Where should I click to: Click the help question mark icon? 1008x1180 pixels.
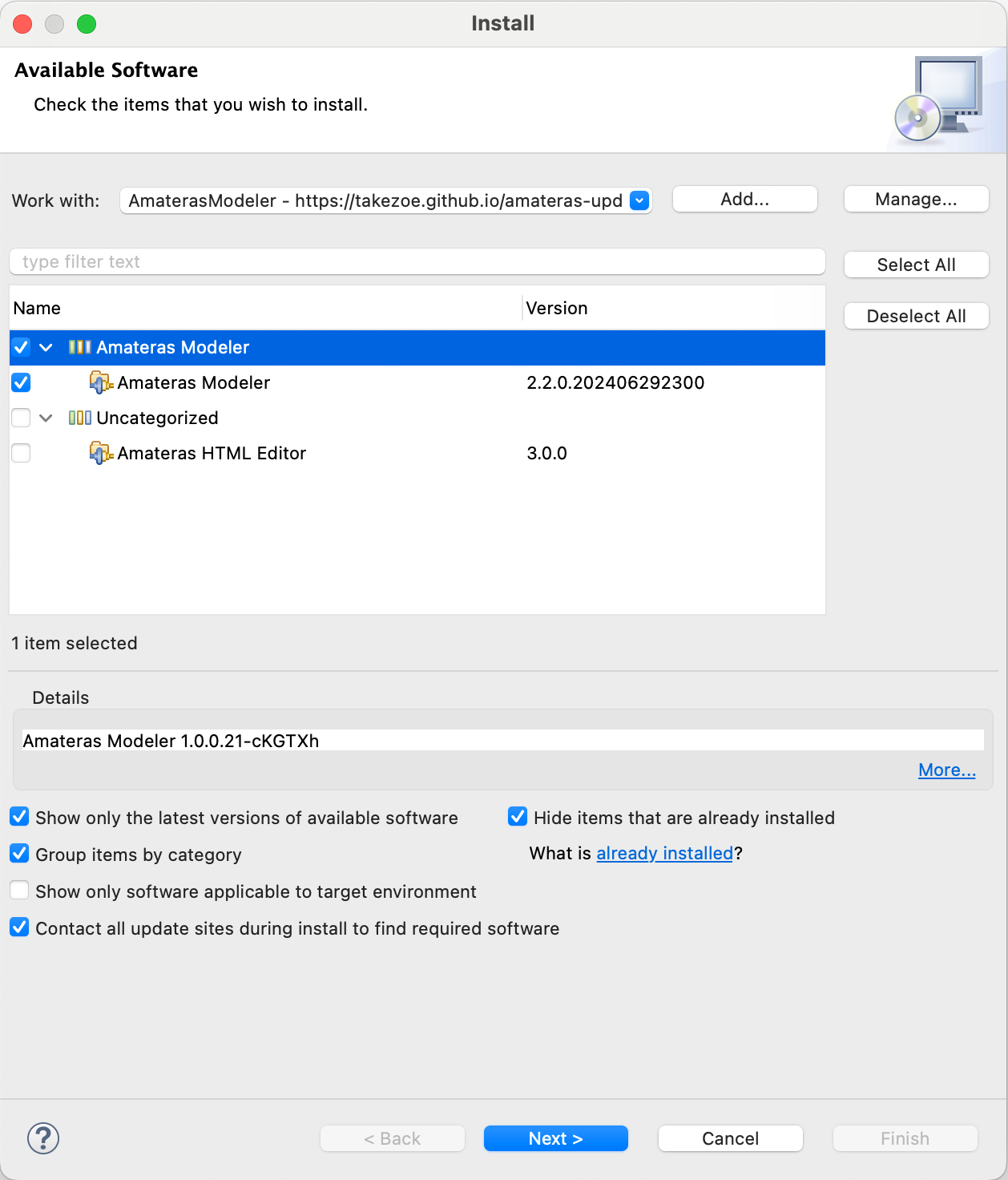tap(43, 1138)
